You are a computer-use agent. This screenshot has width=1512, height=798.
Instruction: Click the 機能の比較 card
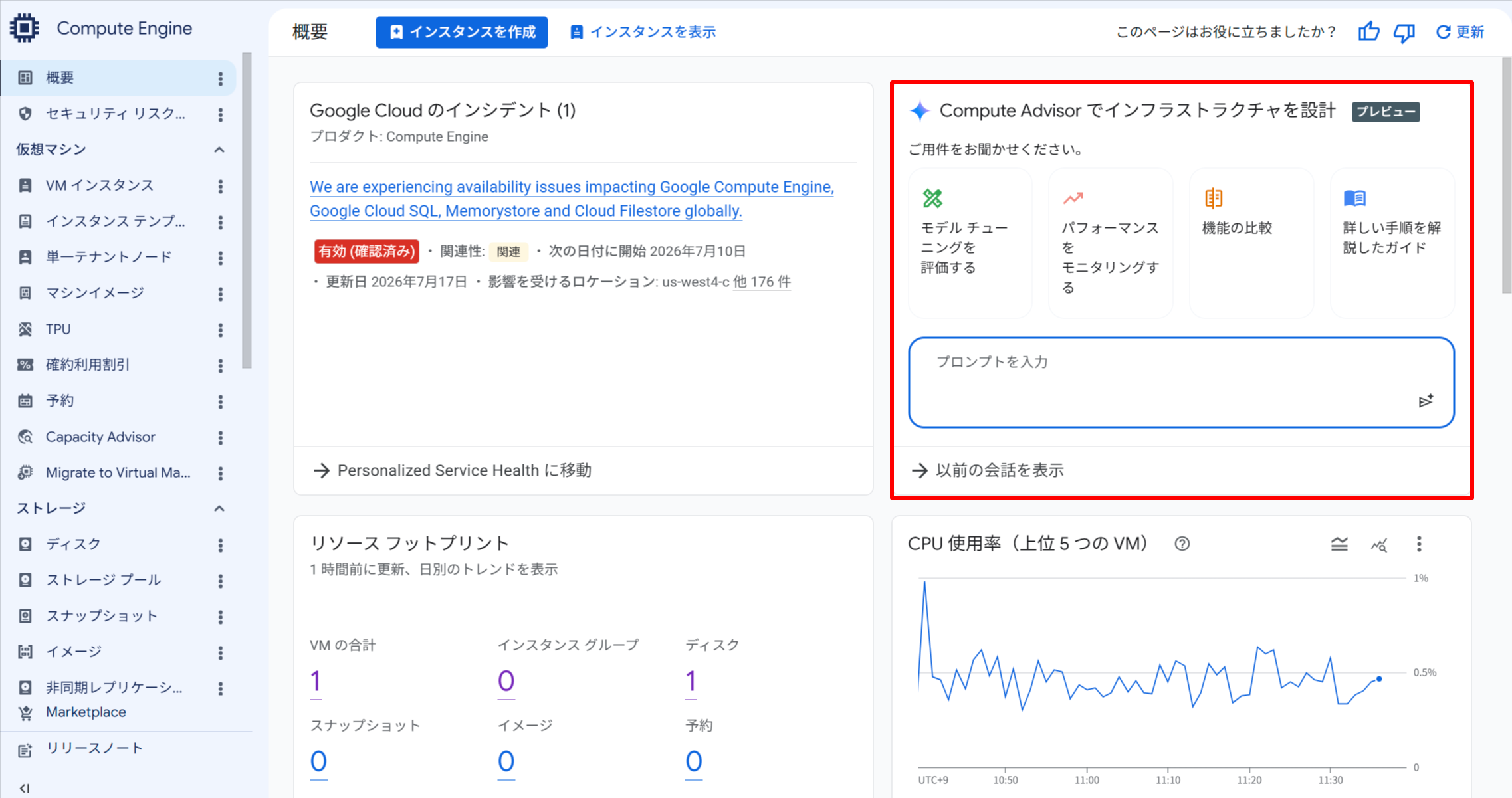tap(1251, 243)
